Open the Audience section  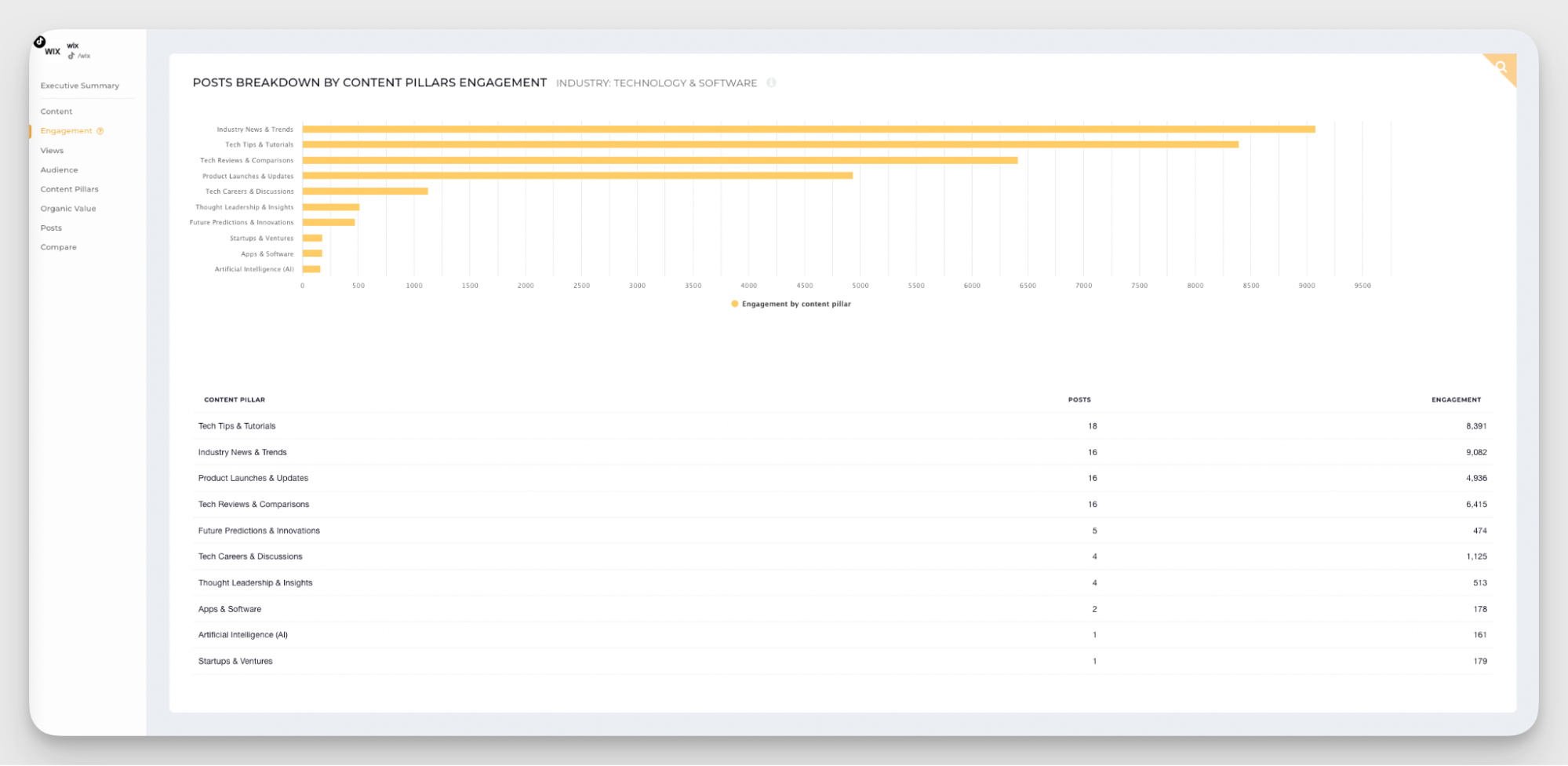click(59, 170)
